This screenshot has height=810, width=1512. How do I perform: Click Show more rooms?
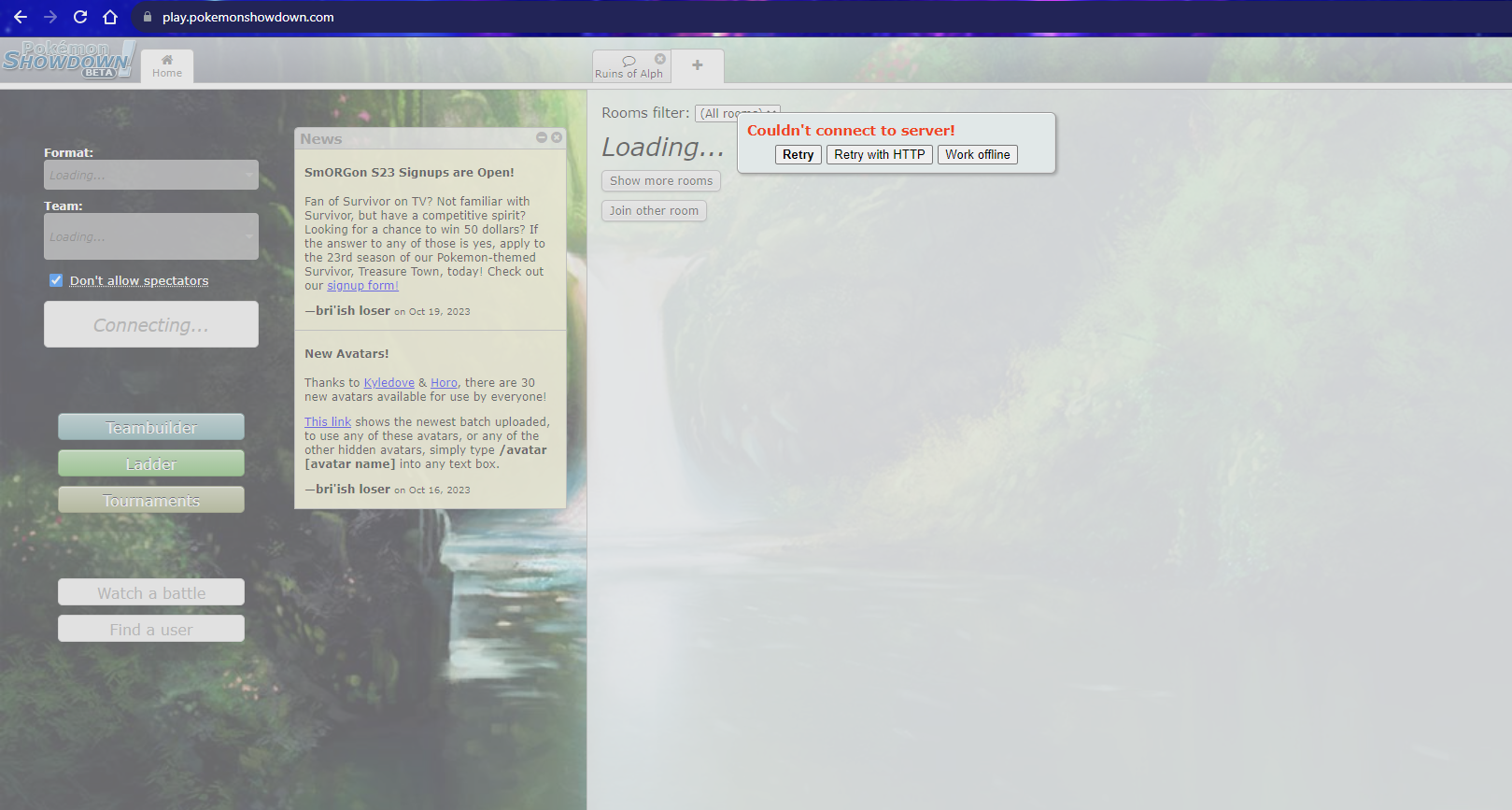pyautogui.click(x=661, y=180)
